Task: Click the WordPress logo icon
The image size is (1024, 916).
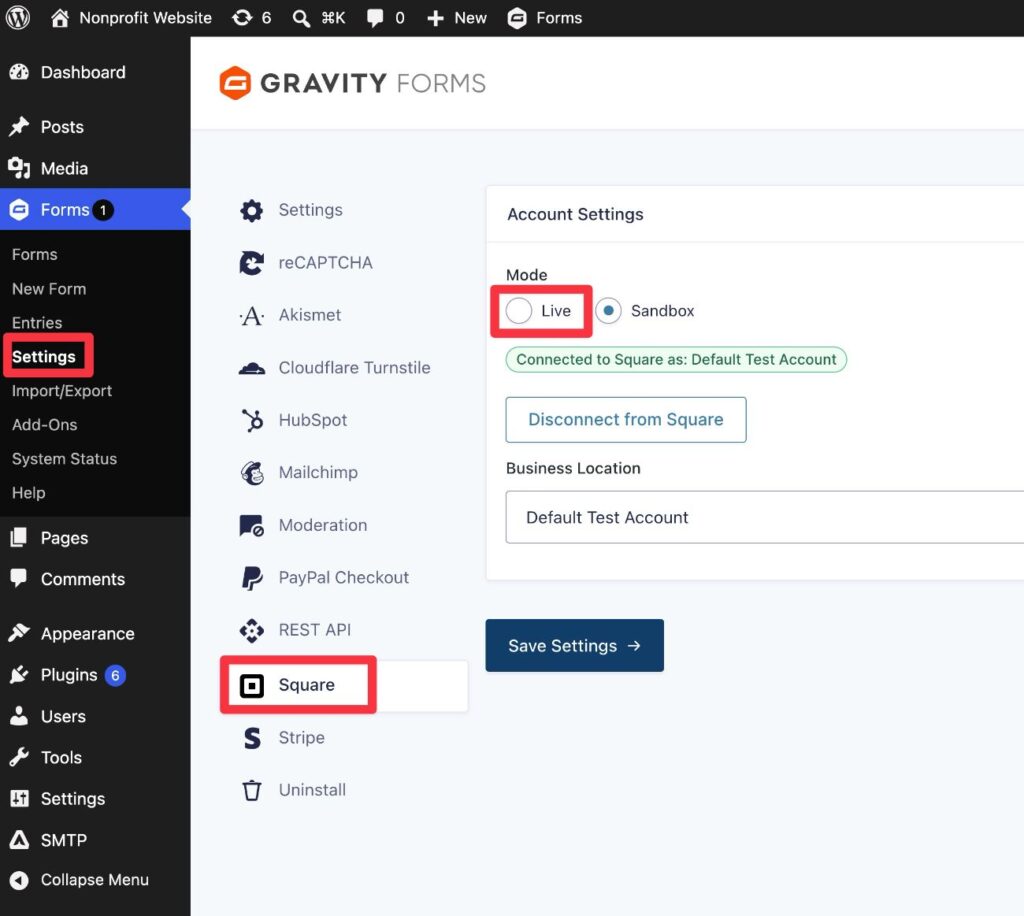Action: (18, 18)
